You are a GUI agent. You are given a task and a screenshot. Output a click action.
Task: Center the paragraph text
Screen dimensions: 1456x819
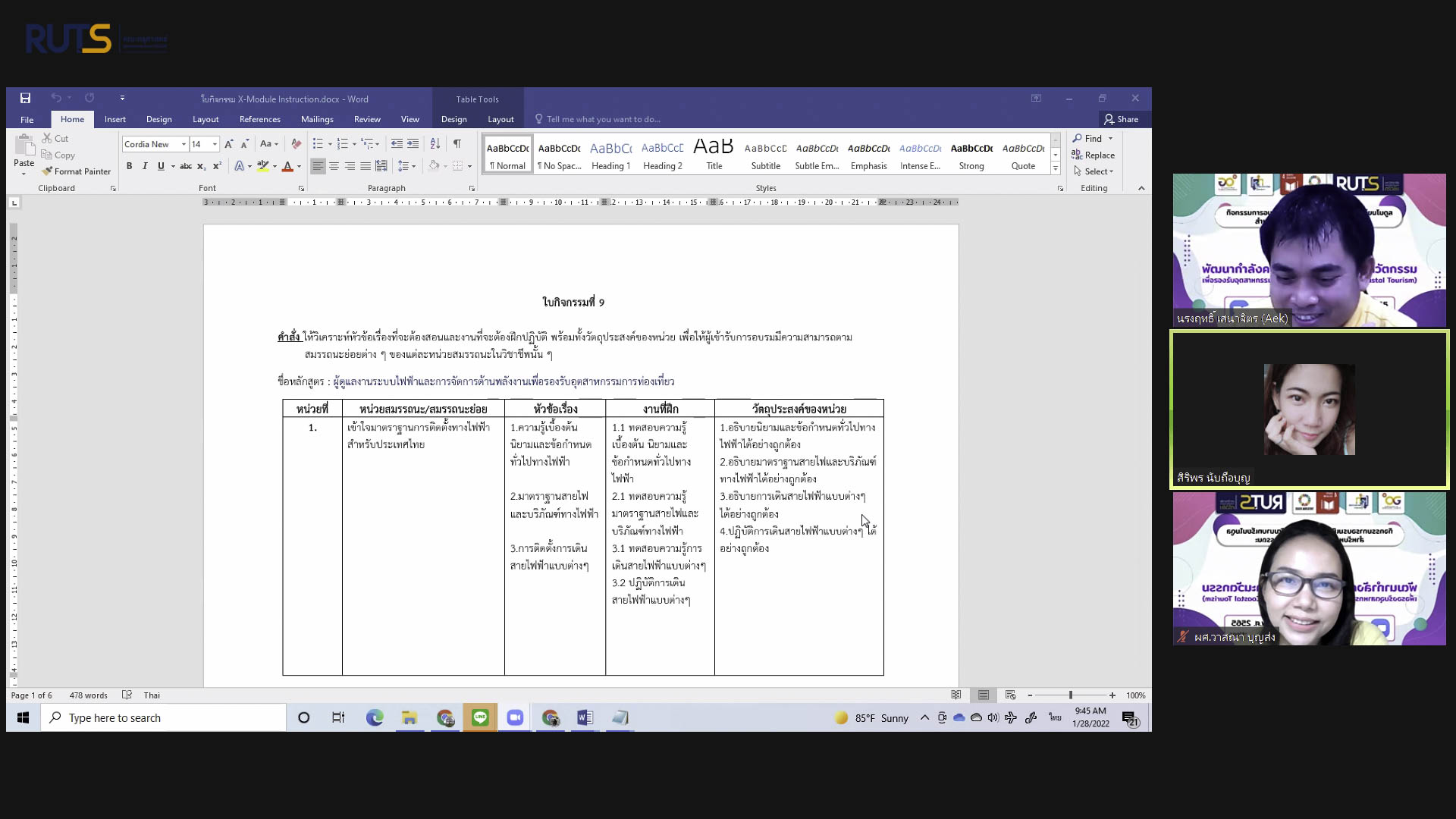334,166
